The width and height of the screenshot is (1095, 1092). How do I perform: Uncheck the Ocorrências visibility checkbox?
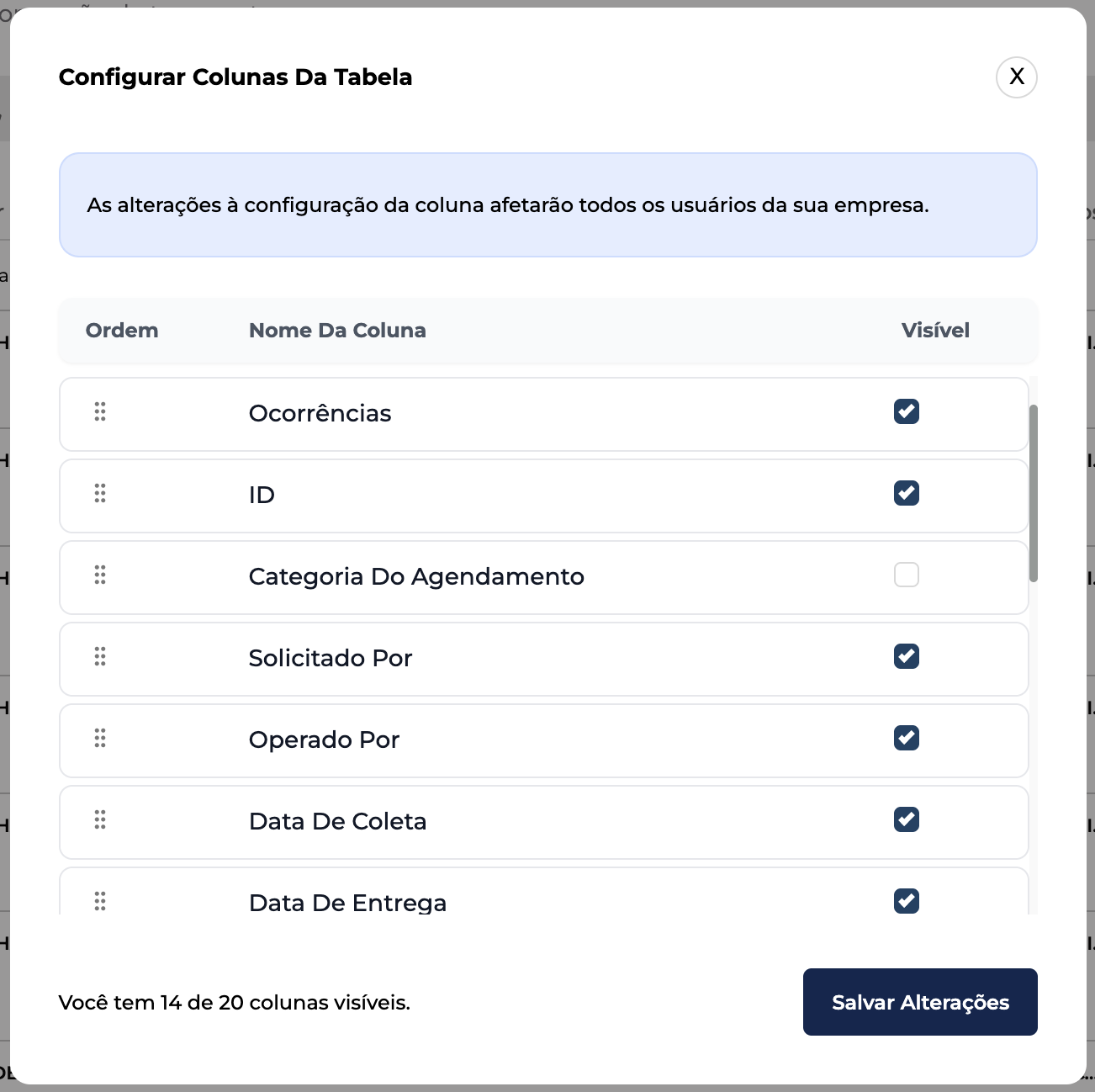pyautogui.click(x=906, y=411)
